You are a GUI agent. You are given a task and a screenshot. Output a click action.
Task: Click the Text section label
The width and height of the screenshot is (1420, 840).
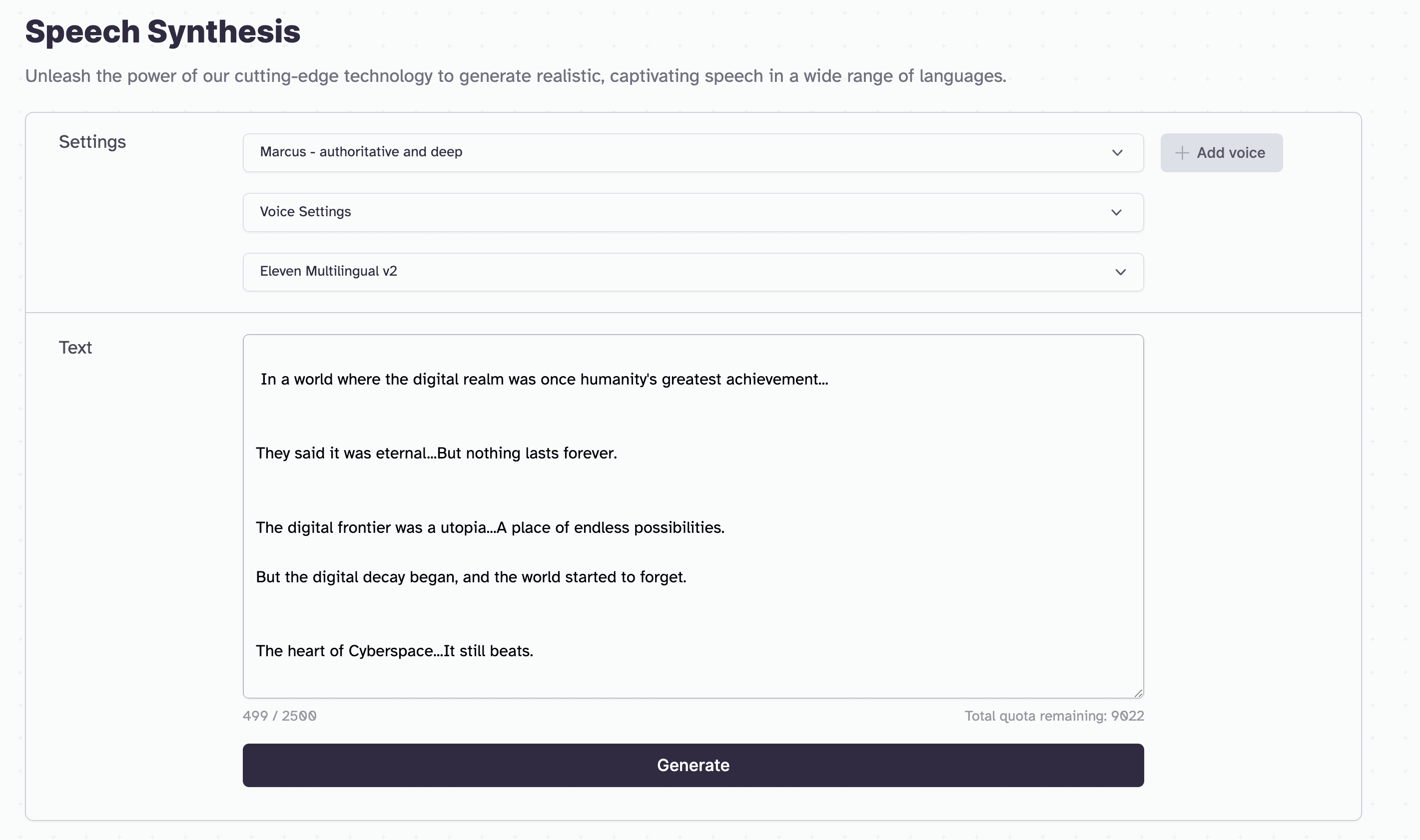[x=75, y=348]
